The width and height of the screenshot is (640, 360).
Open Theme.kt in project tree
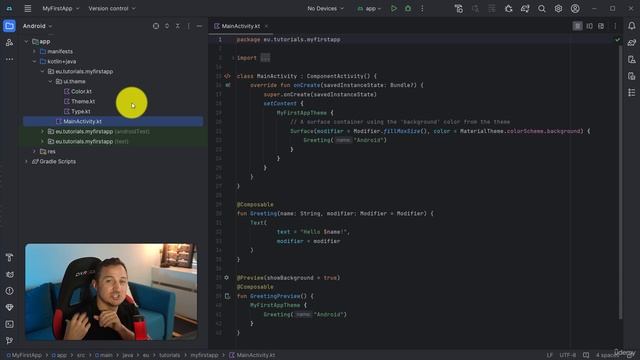pyautogui.click(x=79, y=101)
